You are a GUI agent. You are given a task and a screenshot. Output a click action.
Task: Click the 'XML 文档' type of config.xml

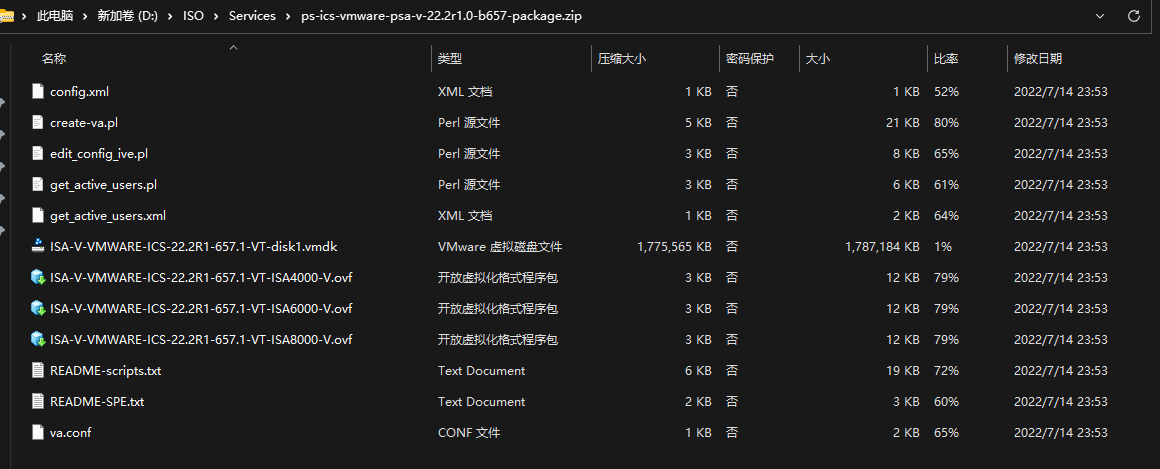[x=465, y=92]
